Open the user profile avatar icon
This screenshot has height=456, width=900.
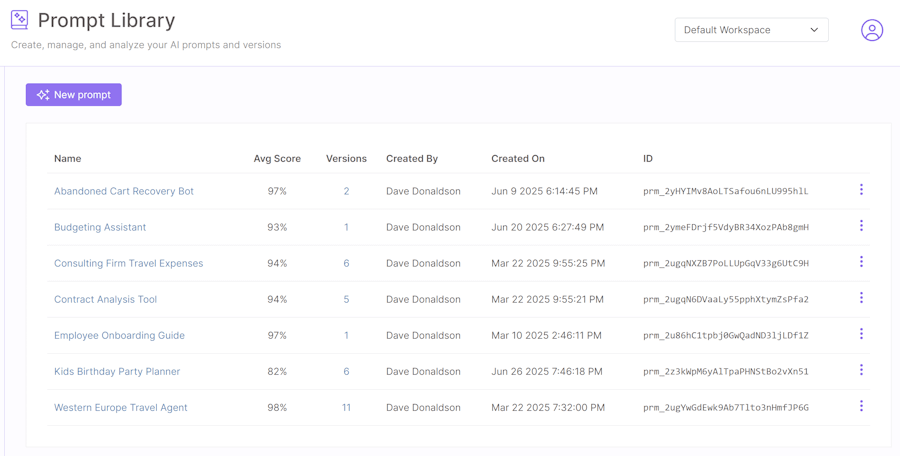tap(872, 30)
